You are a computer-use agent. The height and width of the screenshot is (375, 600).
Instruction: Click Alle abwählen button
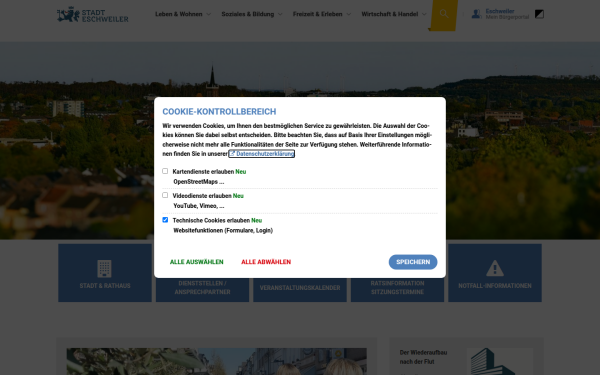pos(266,262)
